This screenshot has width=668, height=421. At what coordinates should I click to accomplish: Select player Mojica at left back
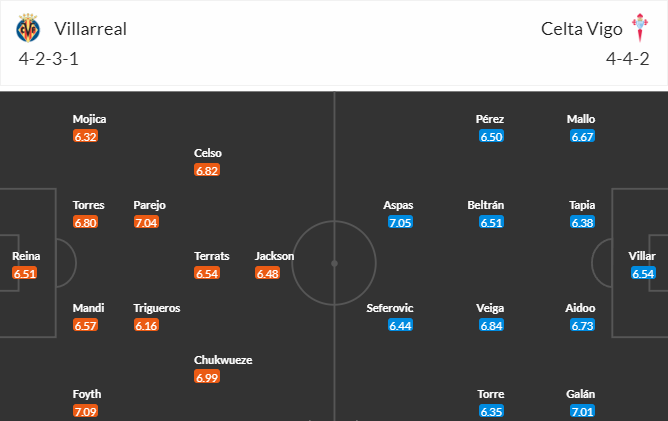(89, 119)
